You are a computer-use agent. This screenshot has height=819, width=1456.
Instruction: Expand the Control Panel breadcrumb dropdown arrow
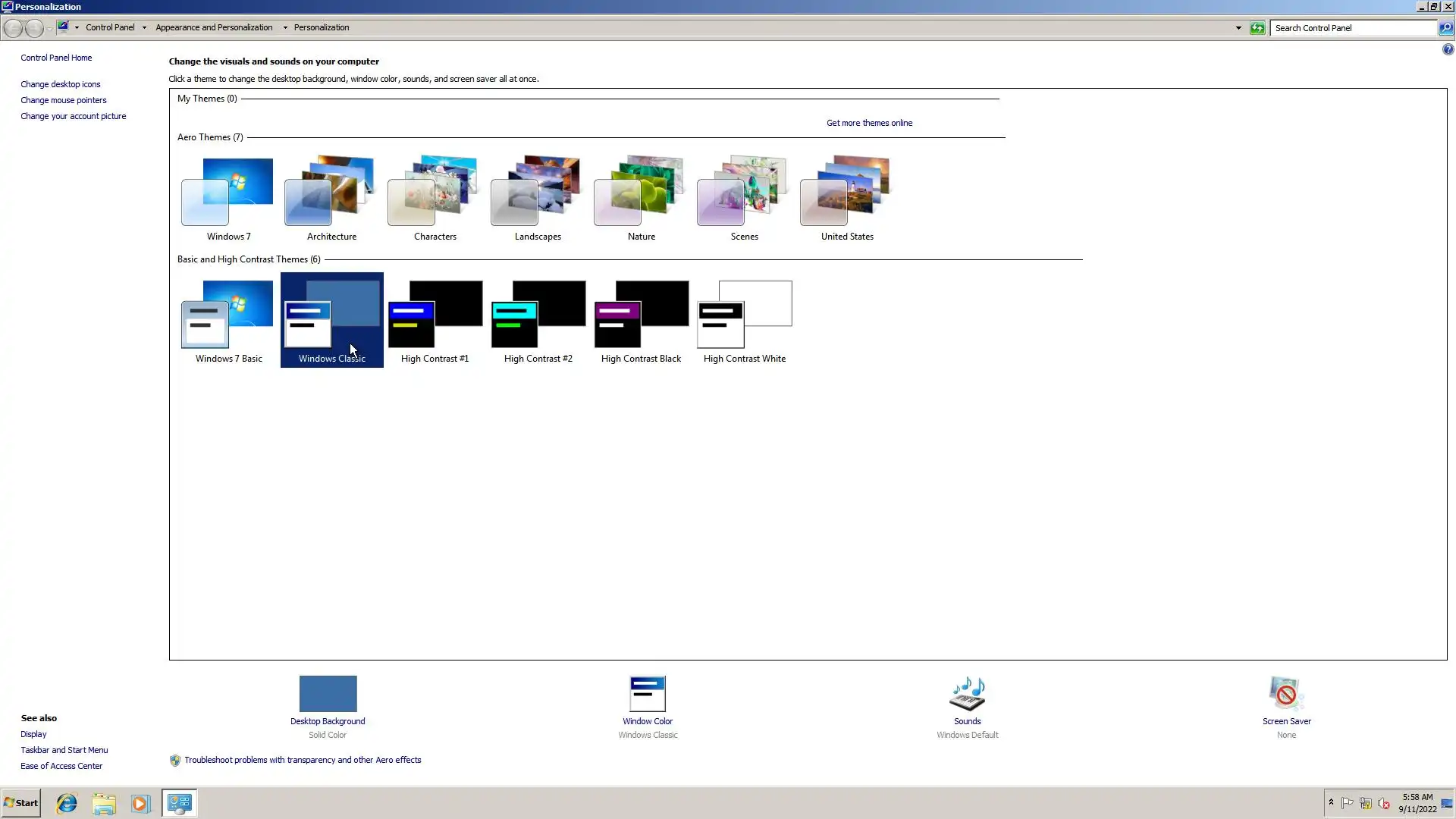tap(144, 28)
